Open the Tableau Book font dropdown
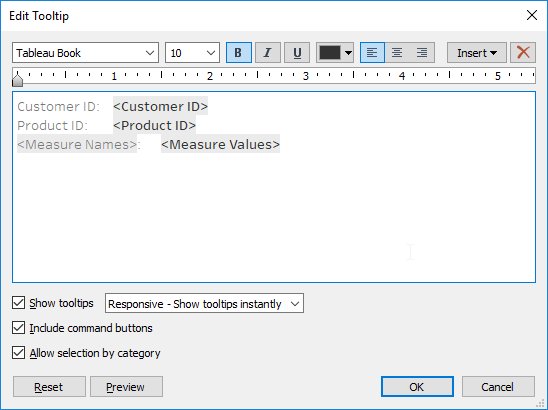 point(85,53)
